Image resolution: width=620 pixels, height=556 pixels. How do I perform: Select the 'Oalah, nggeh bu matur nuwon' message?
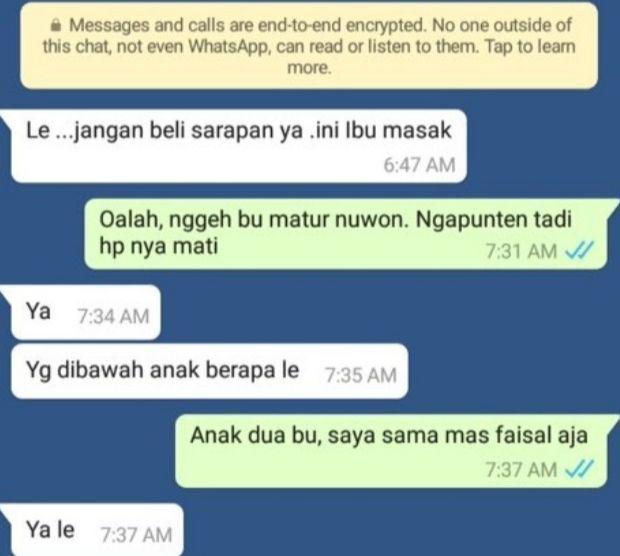(346, 234)
